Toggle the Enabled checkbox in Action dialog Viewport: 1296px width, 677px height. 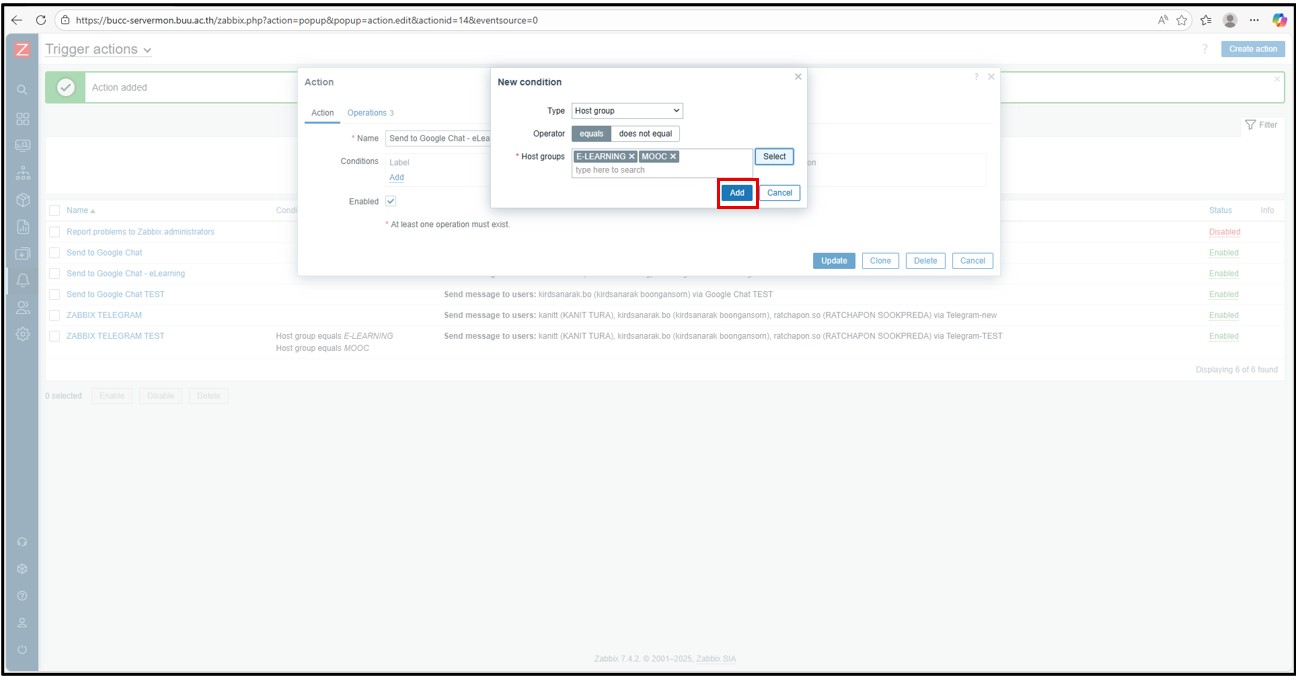tap(391, 201)
